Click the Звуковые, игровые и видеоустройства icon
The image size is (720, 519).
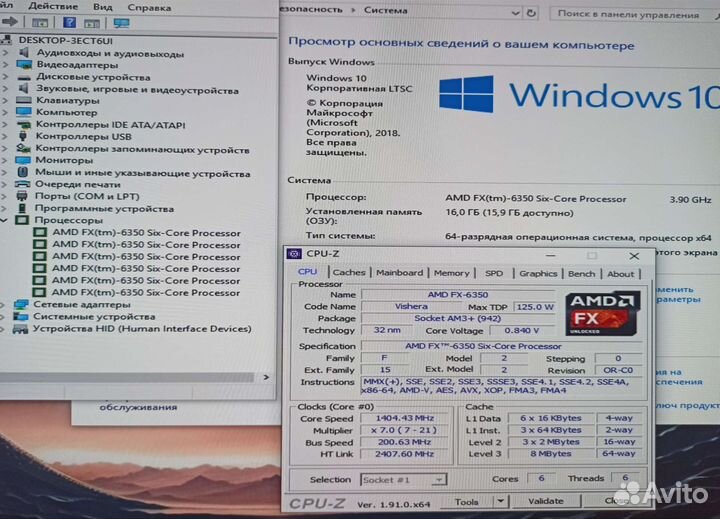pyautogui.click(x=24, y=88)
